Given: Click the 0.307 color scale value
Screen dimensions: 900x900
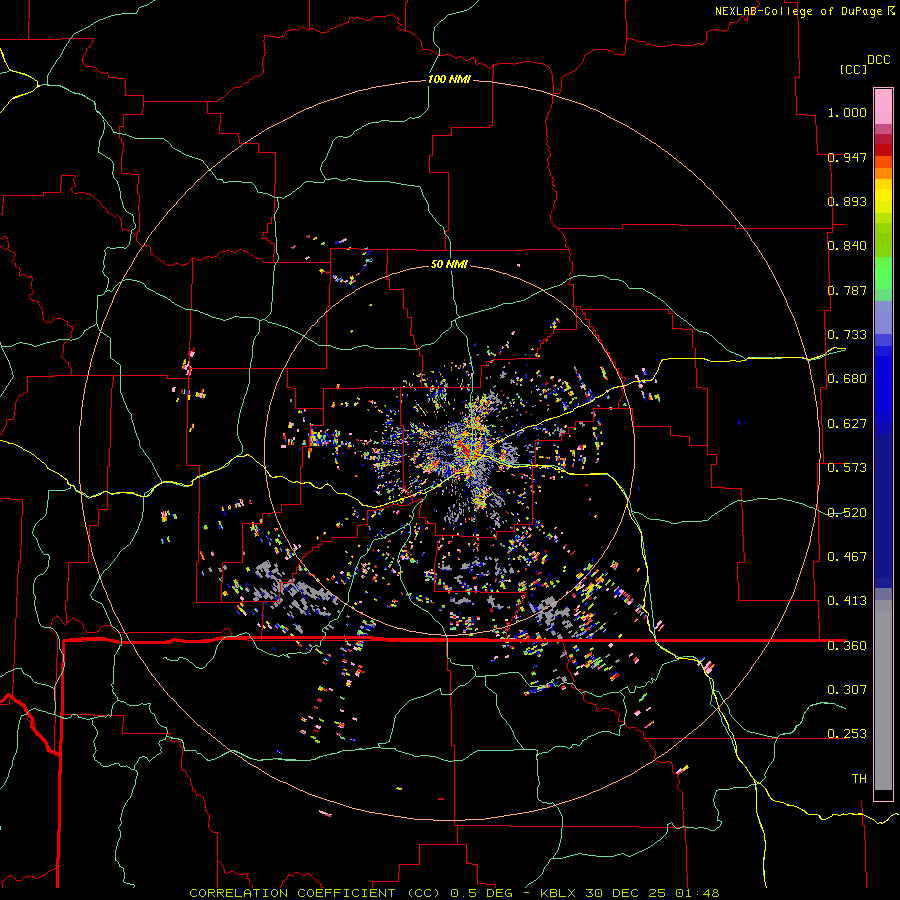Looking at the screenshot, I should pos(847,690).
